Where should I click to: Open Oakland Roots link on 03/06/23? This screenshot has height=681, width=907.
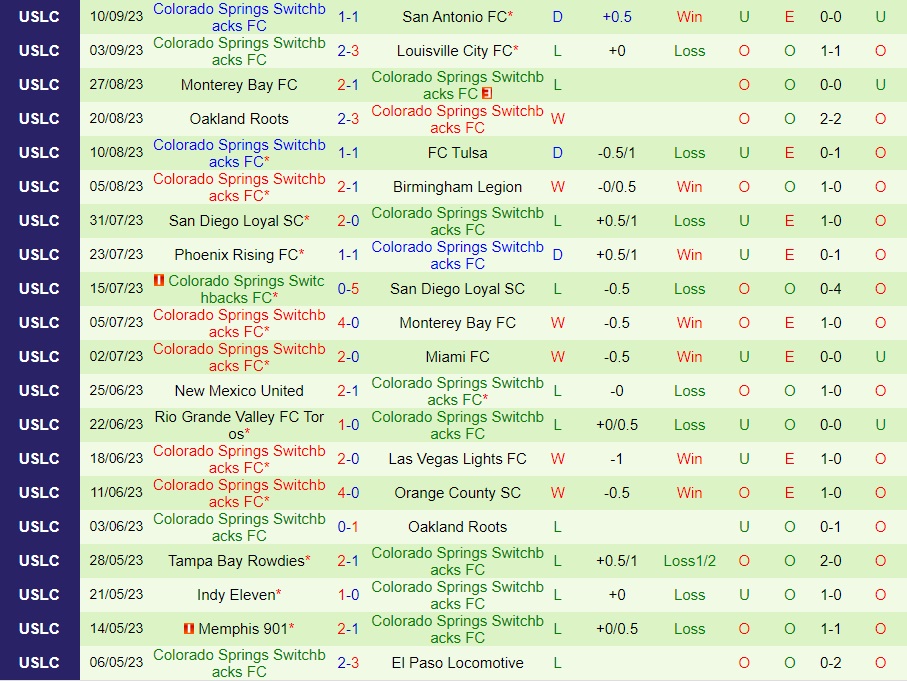click(x=457, y=527)
